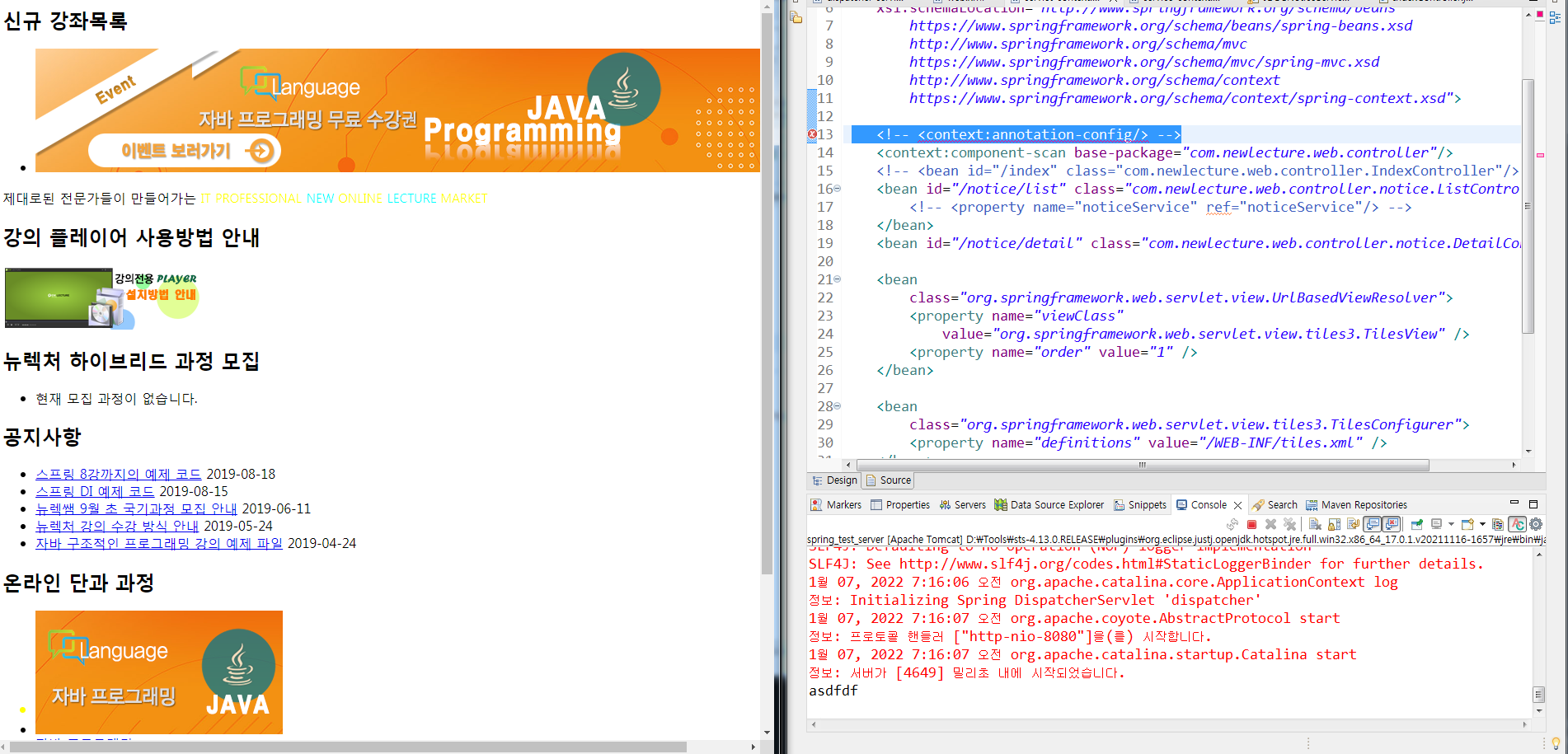Switch to the Properties tab
The image size is (1568, 754).
coord(900,505)
